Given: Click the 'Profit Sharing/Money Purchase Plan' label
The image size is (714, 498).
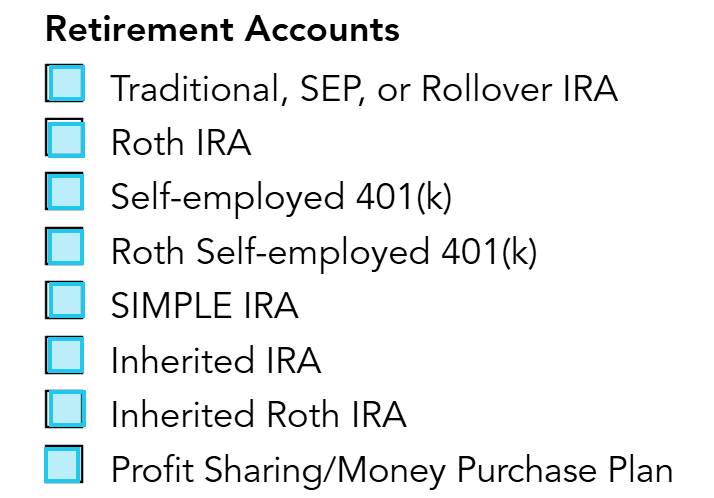Looking at the screenshot, I should click(x=392, y=469).
